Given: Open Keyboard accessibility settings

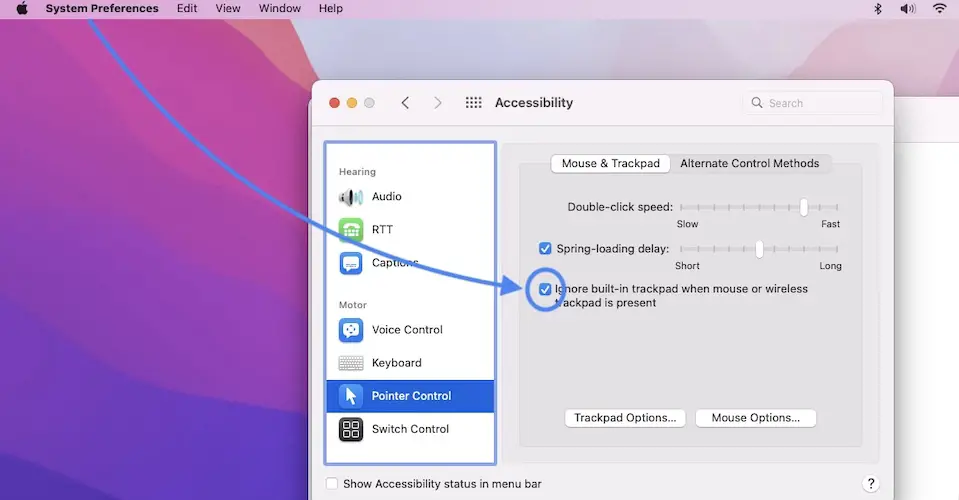Looking at the screenshot, I should (x=396, y=363).
